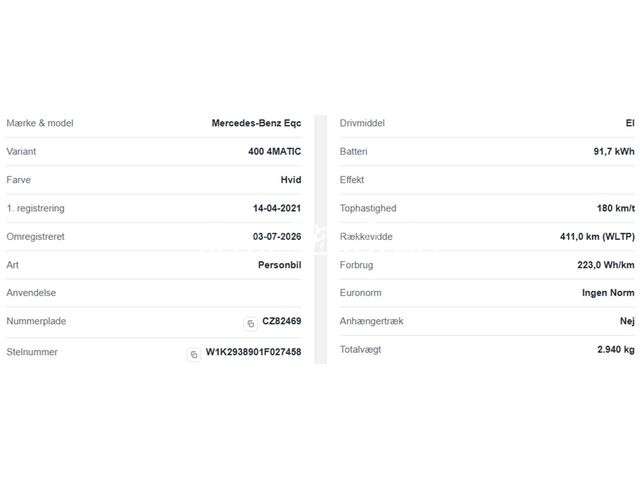Select the 400 4MATIC variant value
This screenshot has width=640, height=480.
click(x=275, y=151)
